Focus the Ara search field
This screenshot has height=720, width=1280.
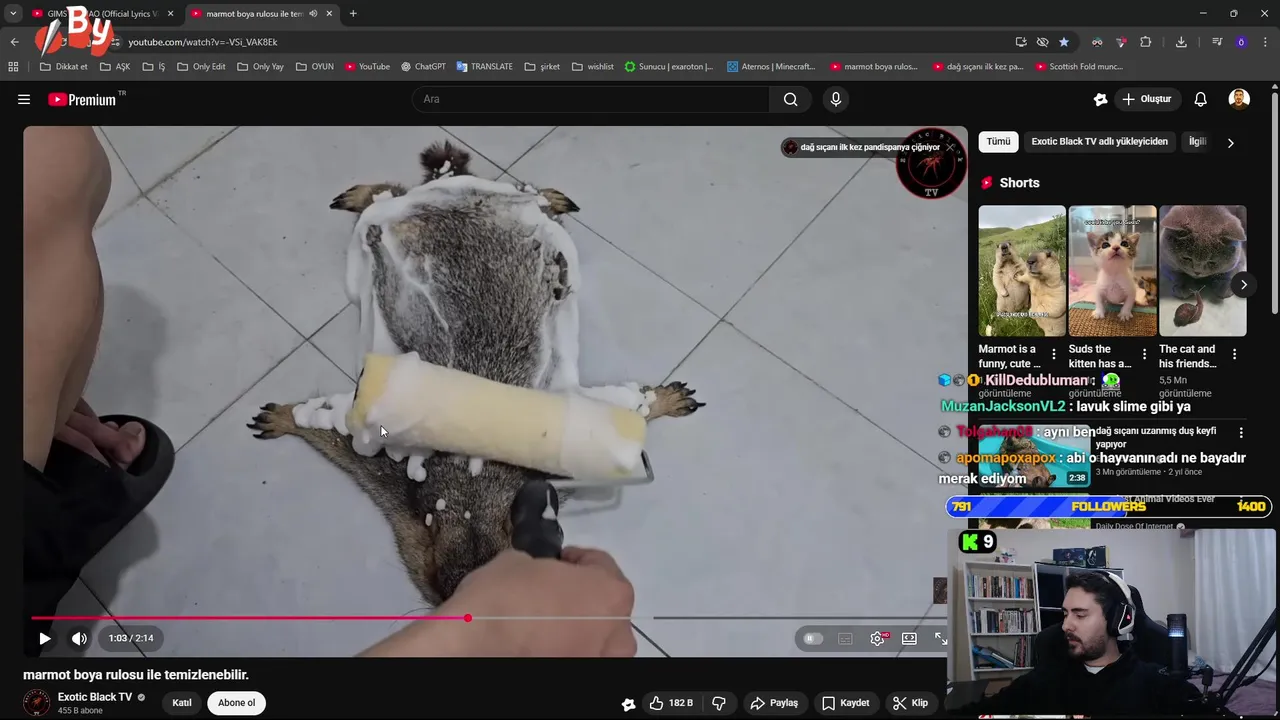590,99
